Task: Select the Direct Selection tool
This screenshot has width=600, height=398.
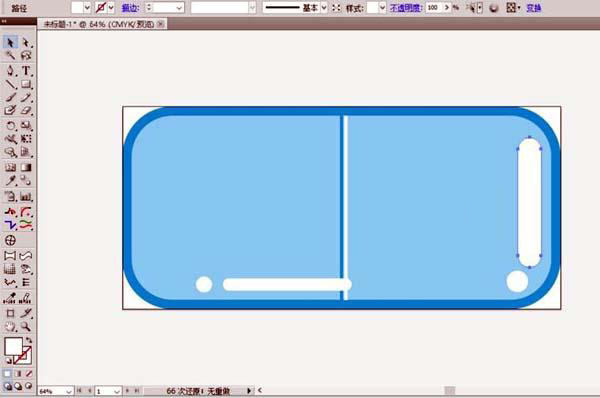Action: pos(26,42)
